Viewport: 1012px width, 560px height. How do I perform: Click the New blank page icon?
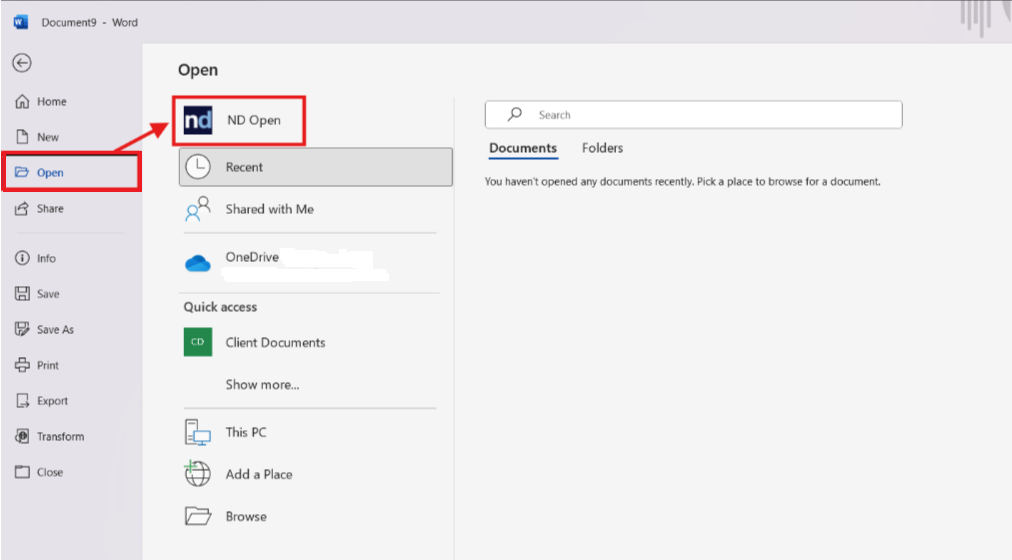(23, 137)
